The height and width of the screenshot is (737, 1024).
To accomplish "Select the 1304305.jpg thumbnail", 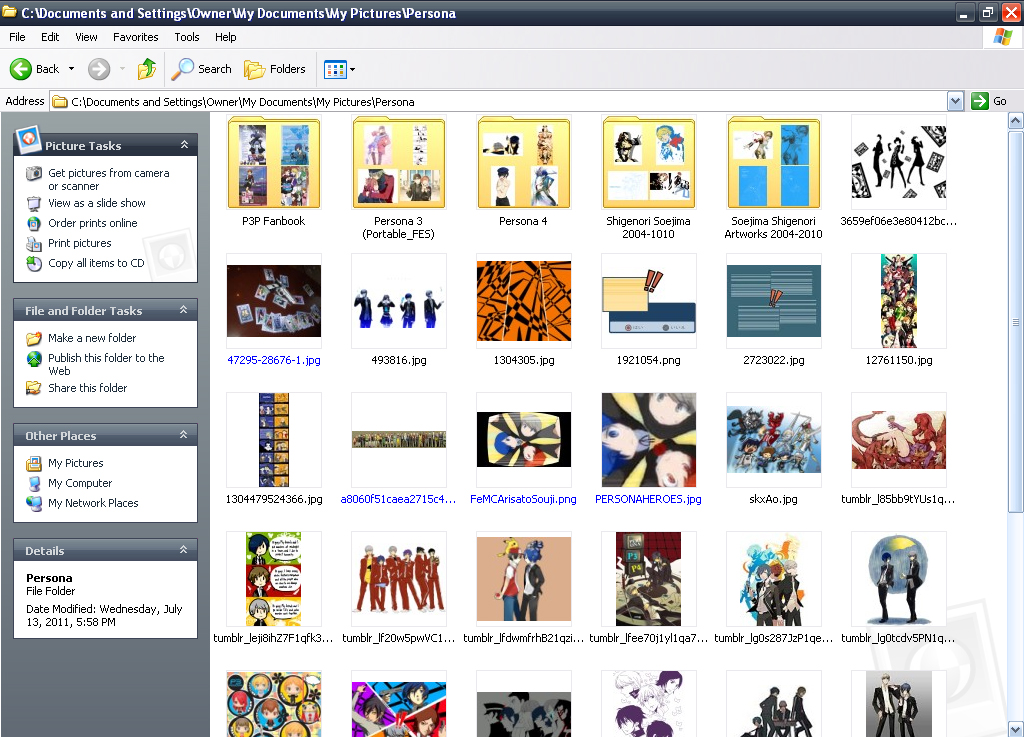I will pos(524,301).
